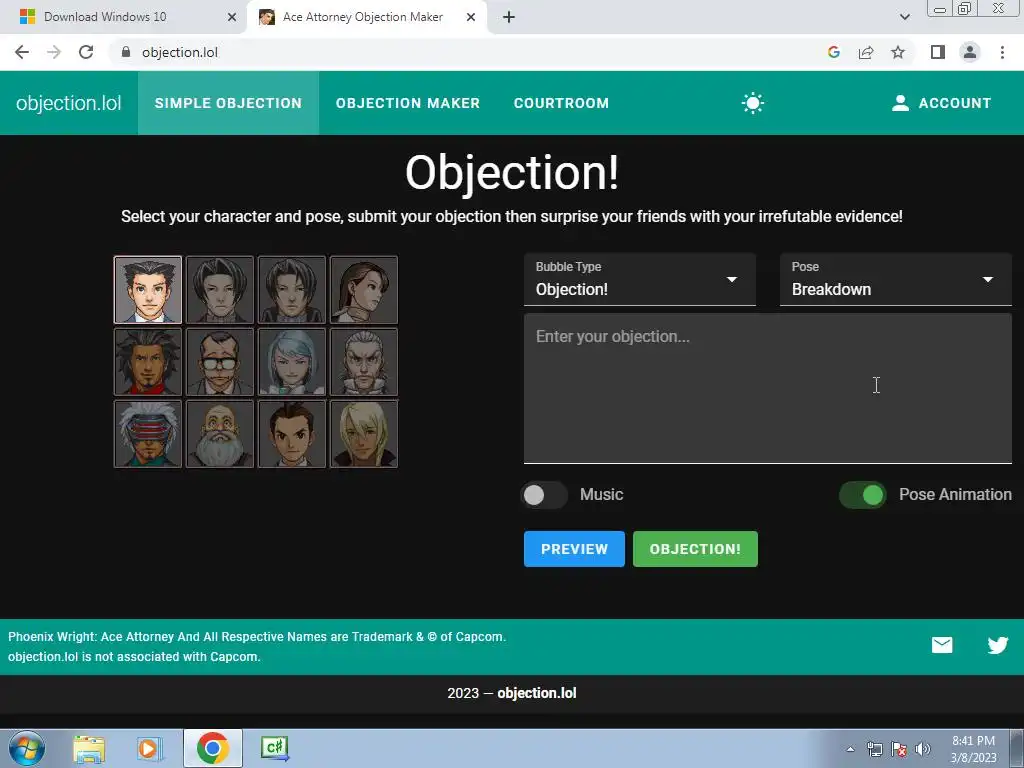Click the Account person icon
This screenshot has width=1024, height=768.
coord(900,103)
